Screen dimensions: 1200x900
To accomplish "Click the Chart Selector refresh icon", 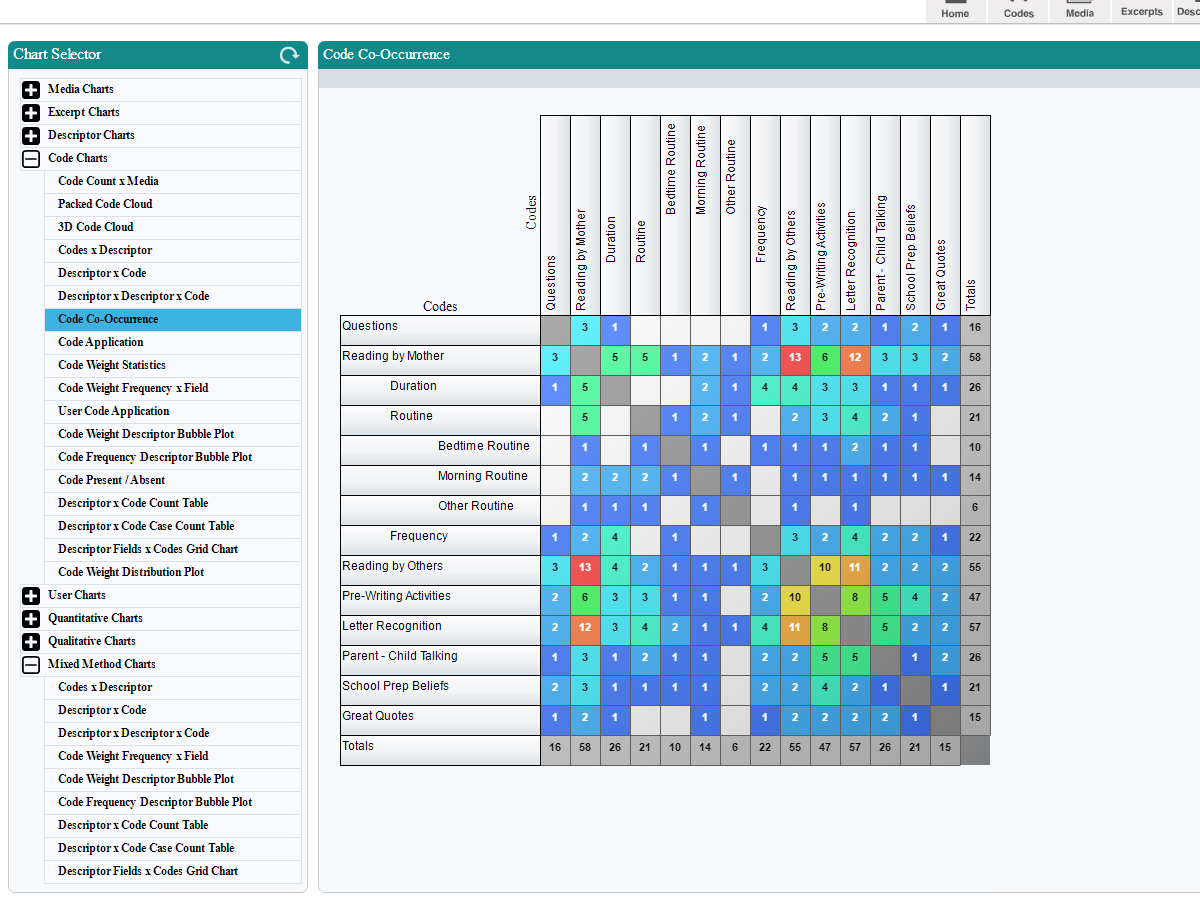I will [x=289, y=56].
